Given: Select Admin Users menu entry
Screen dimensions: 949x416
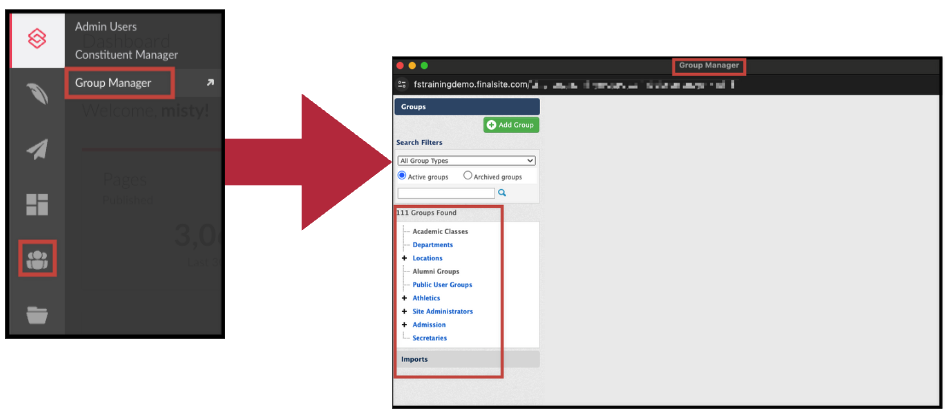Looking at the screenshot, I should point(106,27).
